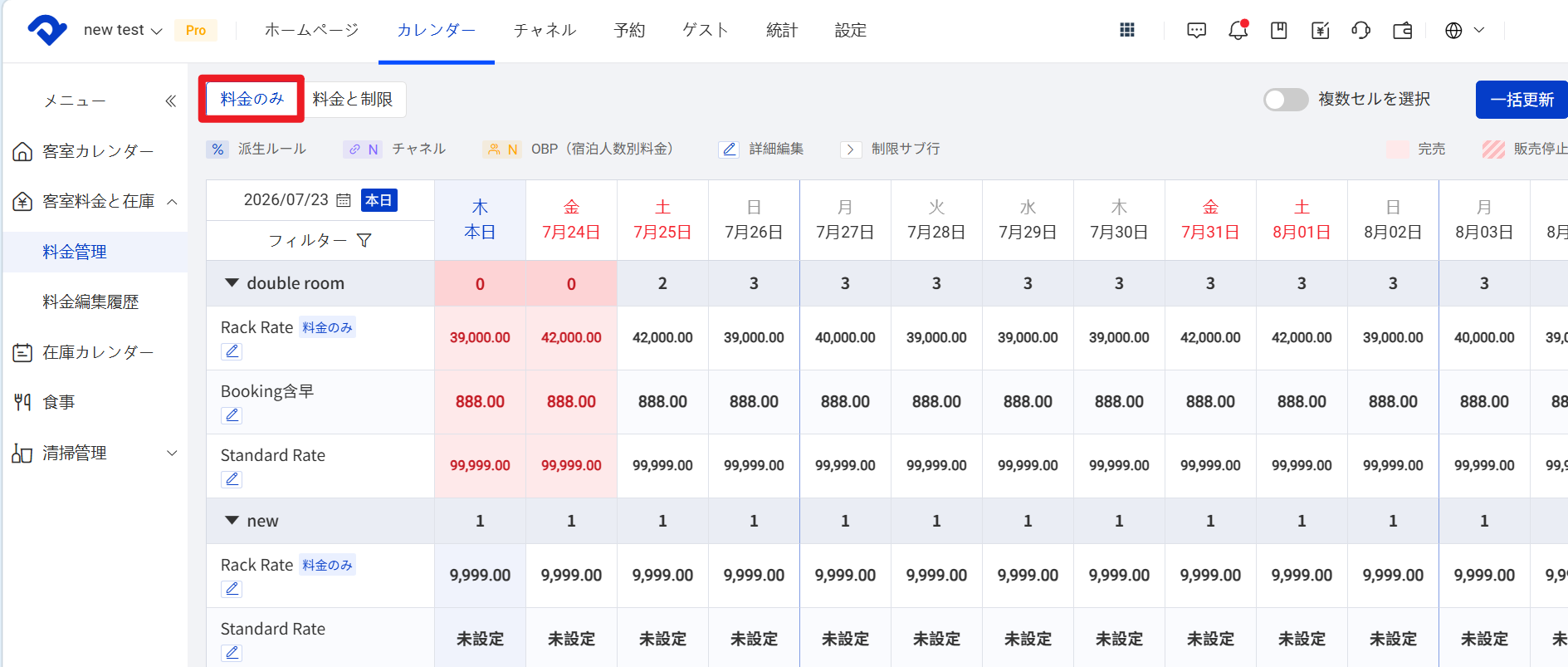
Task: Collapse the new room group
Action: pos(232,521)
